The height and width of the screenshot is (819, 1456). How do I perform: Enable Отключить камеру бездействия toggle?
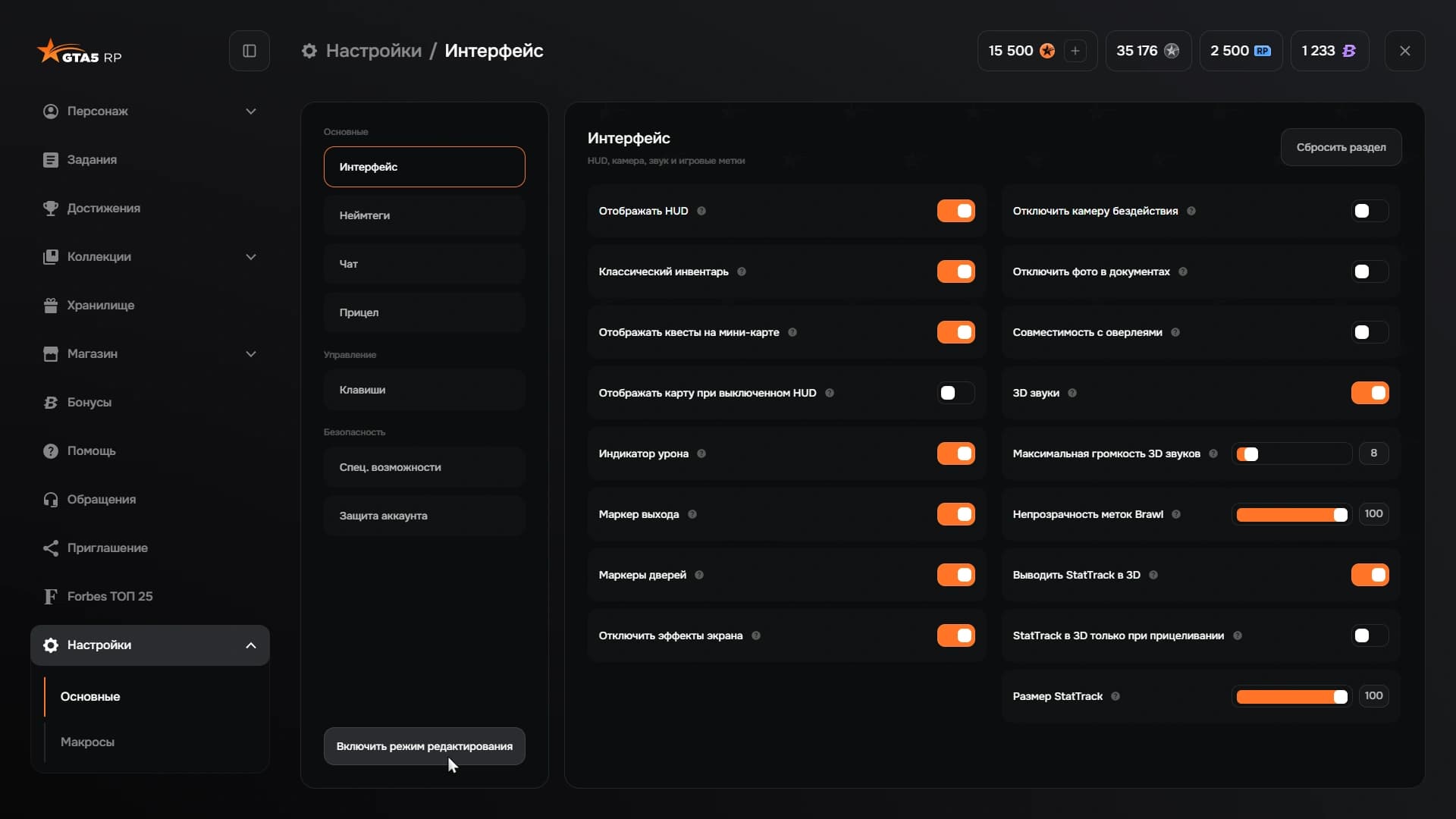pyautogui.click(x=1370, y=211)
